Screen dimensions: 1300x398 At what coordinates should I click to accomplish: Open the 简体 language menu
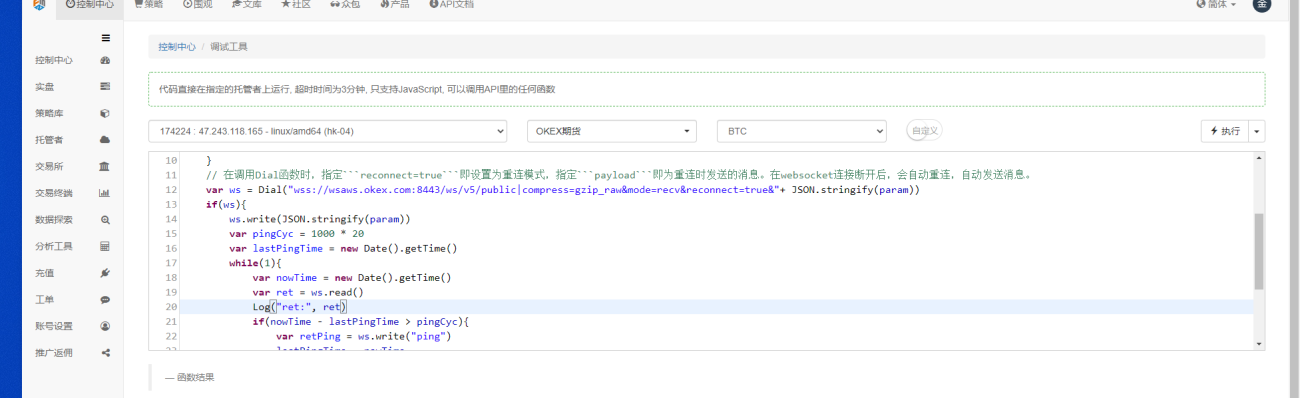[x=1216, y=5]
